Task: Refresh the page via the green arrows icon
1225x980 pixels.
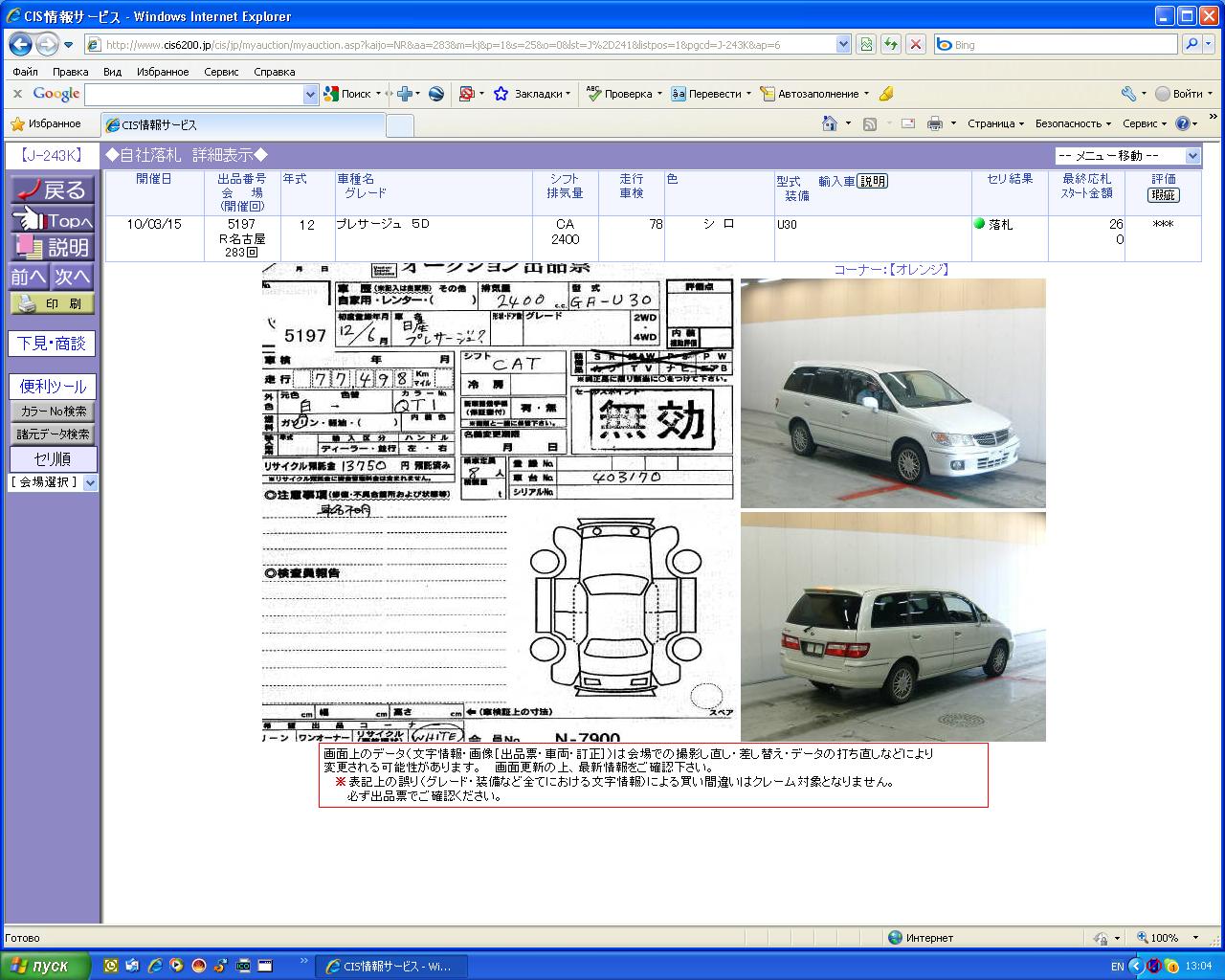Action: [891, 44]
